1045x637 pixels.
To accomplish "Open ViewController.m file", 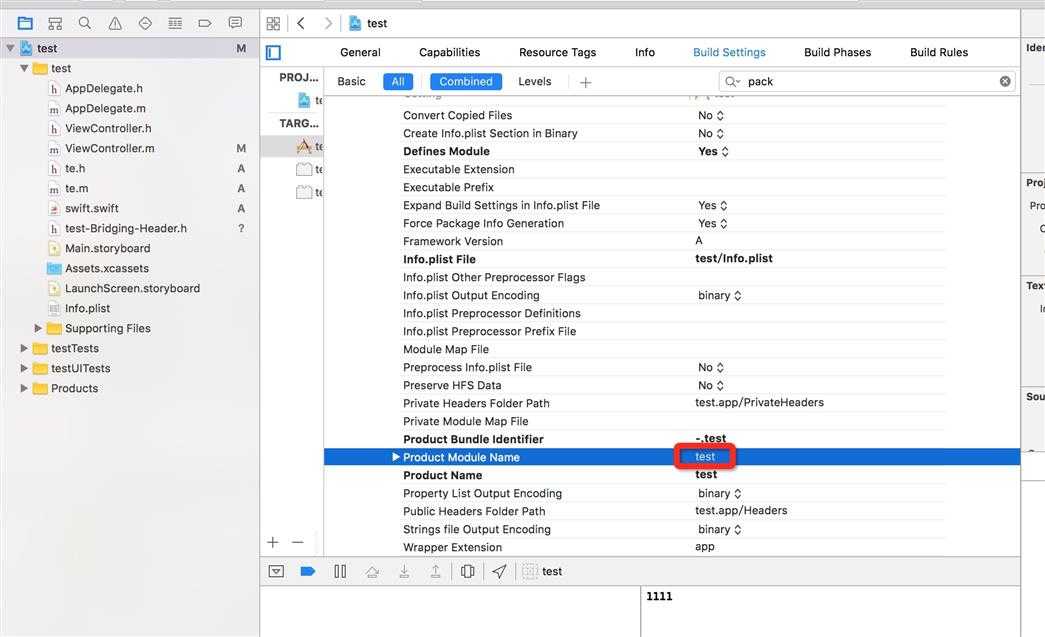I will point(109,148).
